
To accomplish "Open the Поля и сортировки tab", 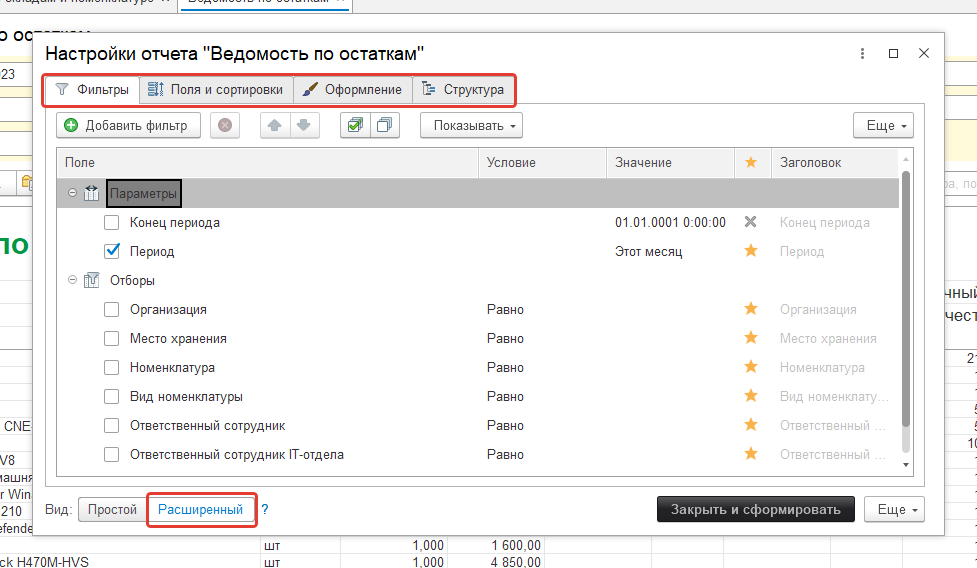I will pyautogui.click(x=216, y=90).
